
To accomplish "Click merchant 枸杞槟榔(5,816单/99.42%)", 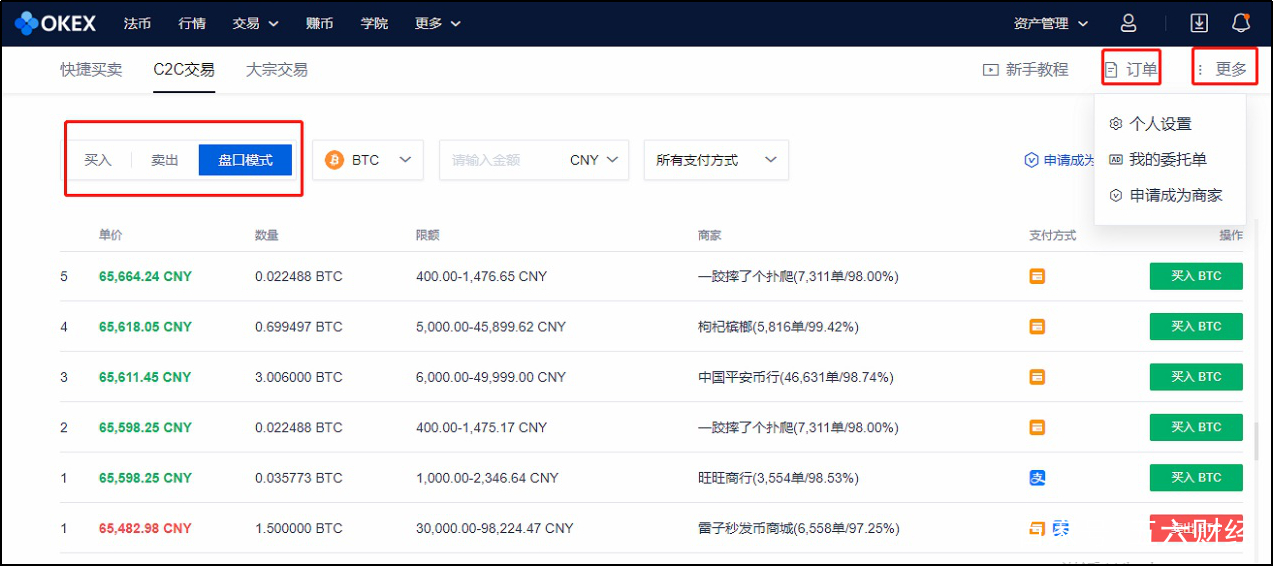I will pos(778,327).
